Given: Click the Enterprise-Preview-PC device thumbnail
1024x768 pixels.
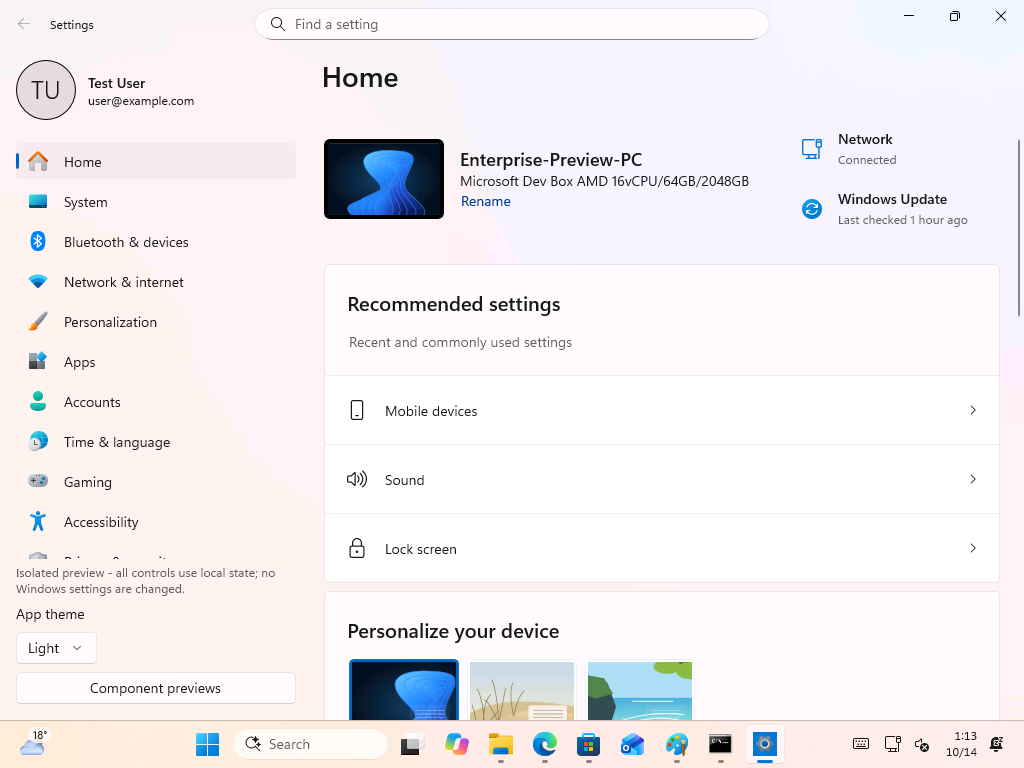Looking at the screenshot, I should 384,179.
